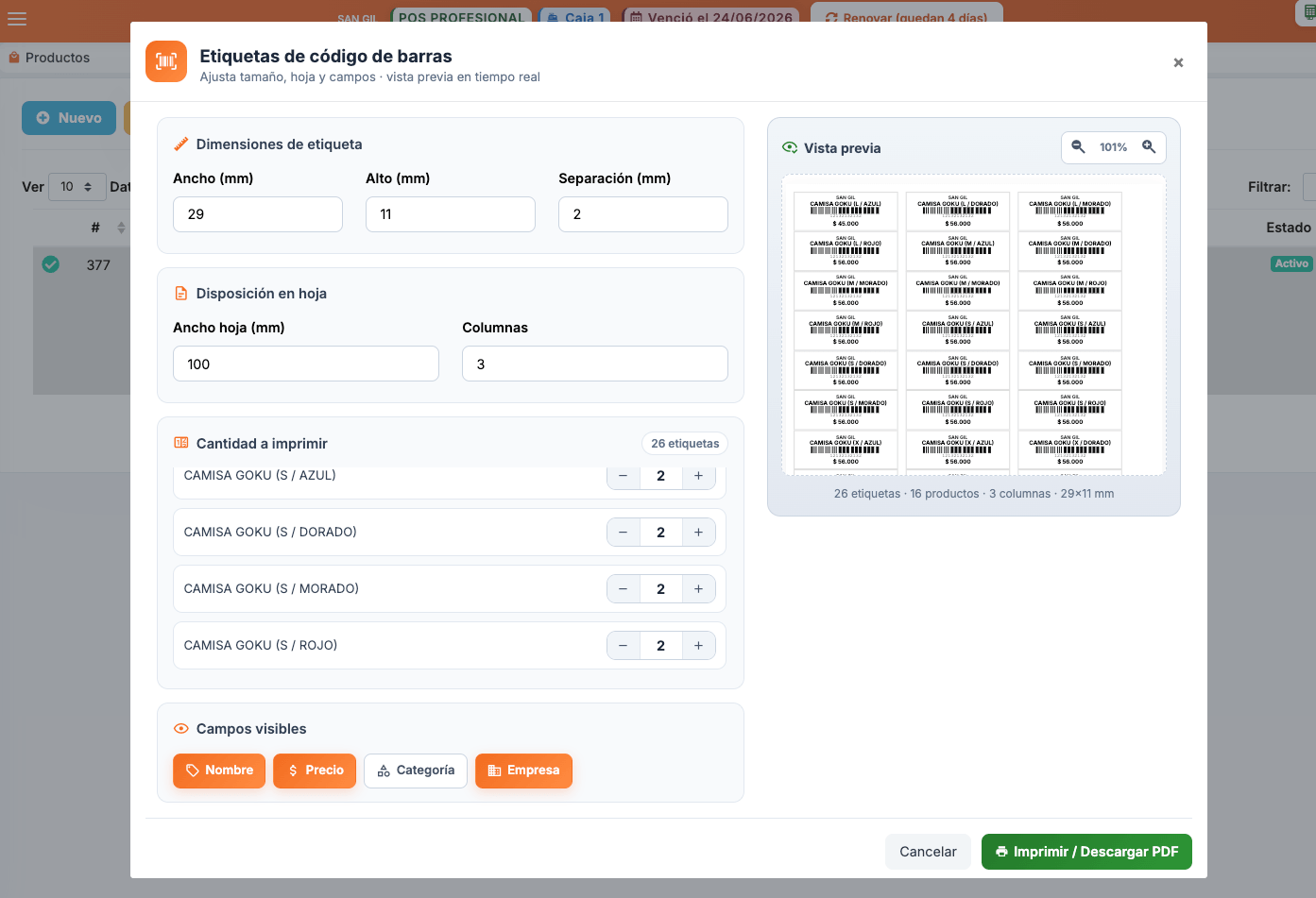1316x898 pixels.
Task: Zoom in the label preview
Action: pos(1149,147)
